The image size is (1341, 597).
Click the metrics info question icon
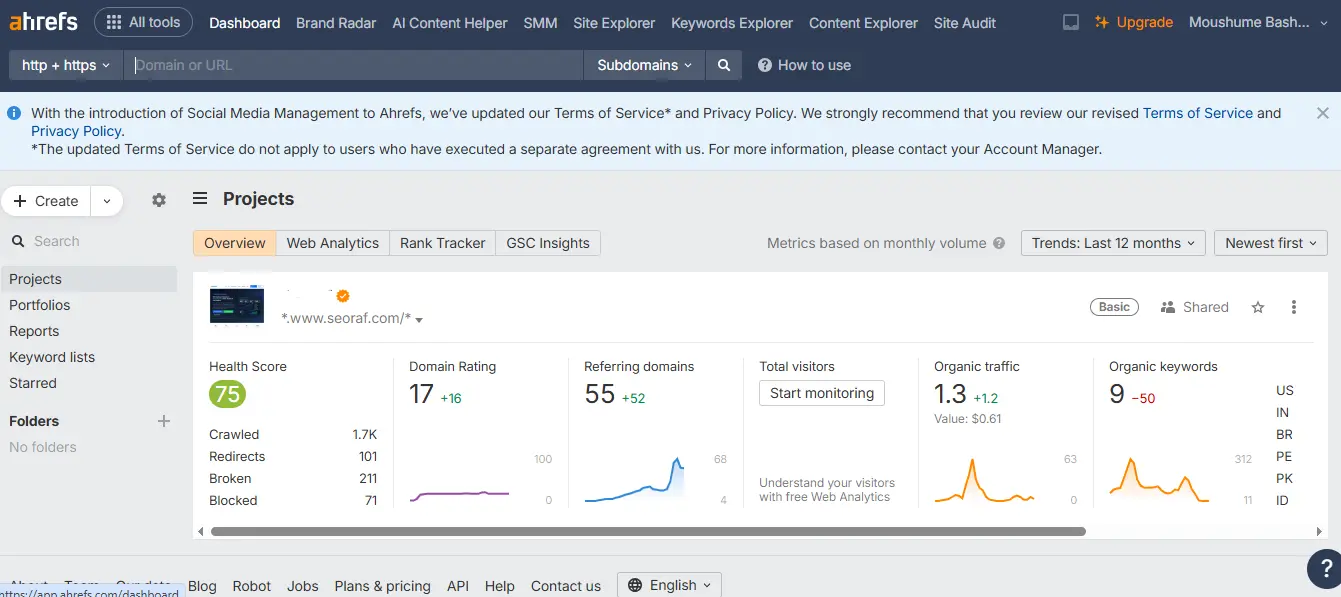998,243
